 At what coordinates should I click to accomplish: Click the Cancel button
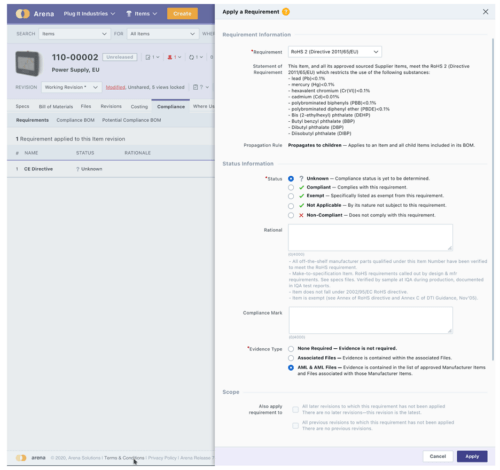[438, 456]
